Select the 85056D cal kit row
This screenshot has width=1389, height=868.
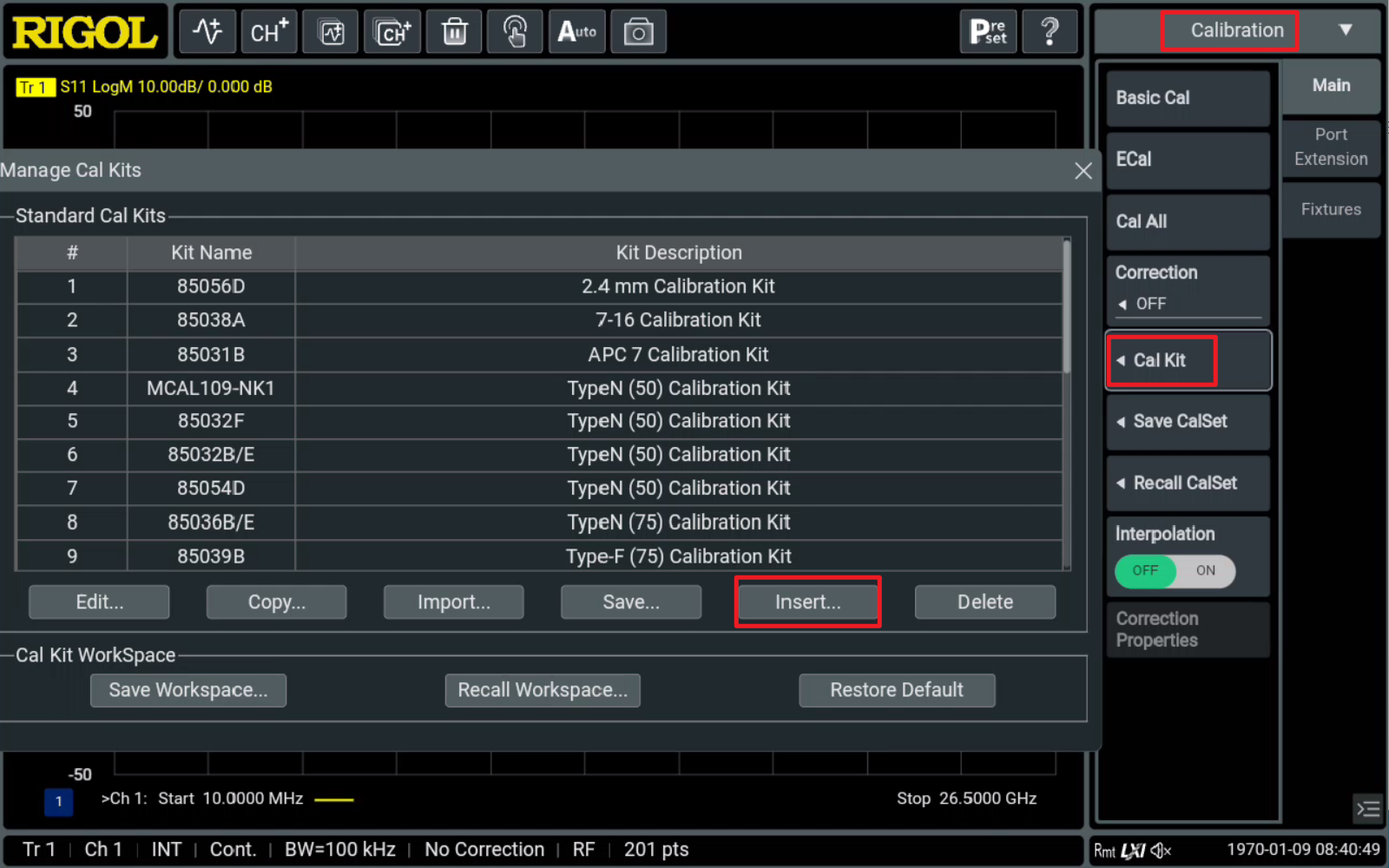click(539, 286)
